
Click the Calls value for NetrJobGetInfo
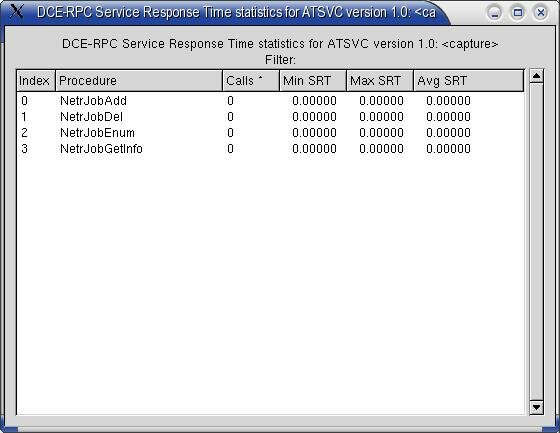(230, 149)
